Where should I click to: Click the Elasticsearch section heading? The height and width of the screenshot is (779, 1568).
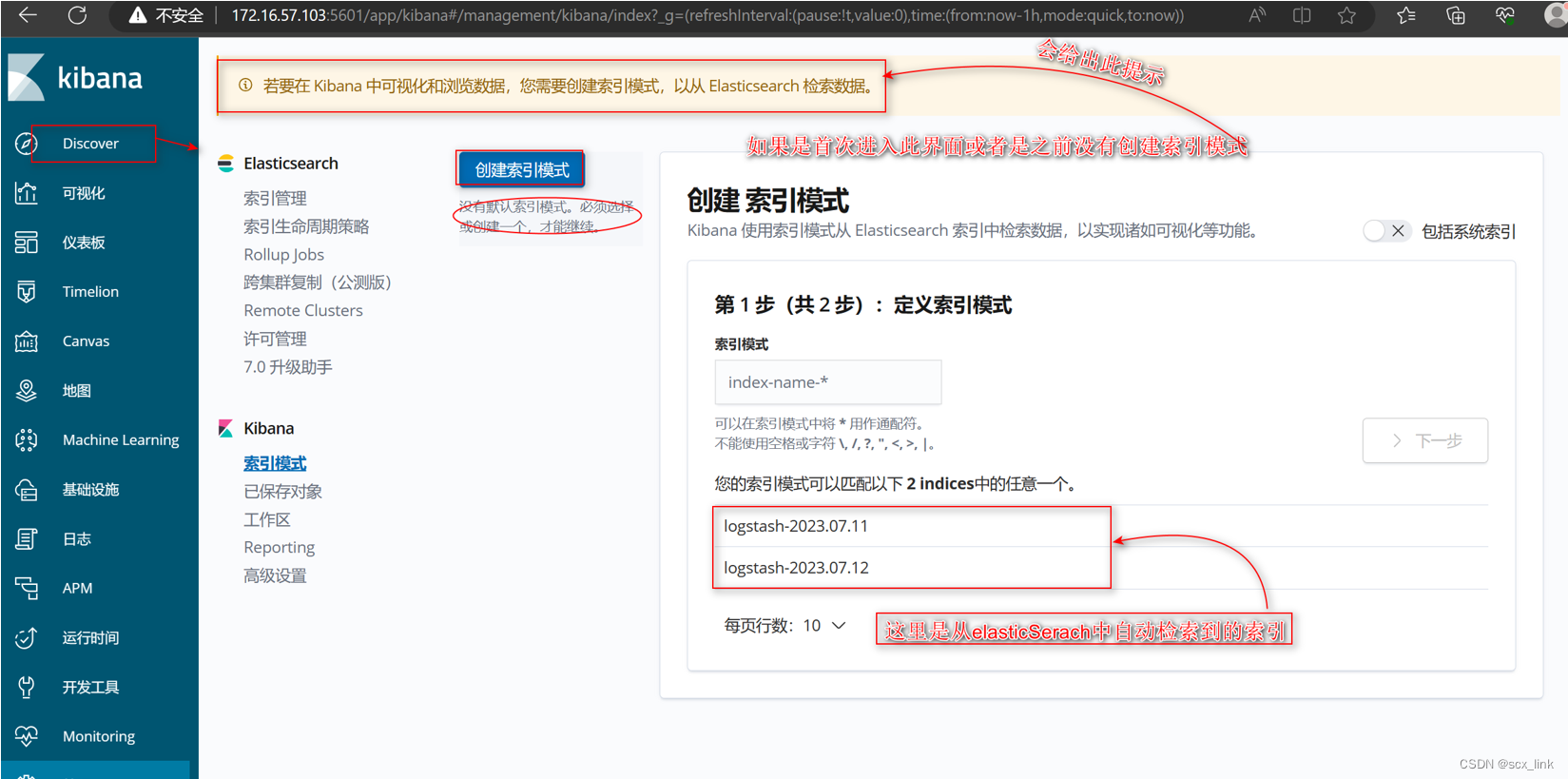point(290,164)
